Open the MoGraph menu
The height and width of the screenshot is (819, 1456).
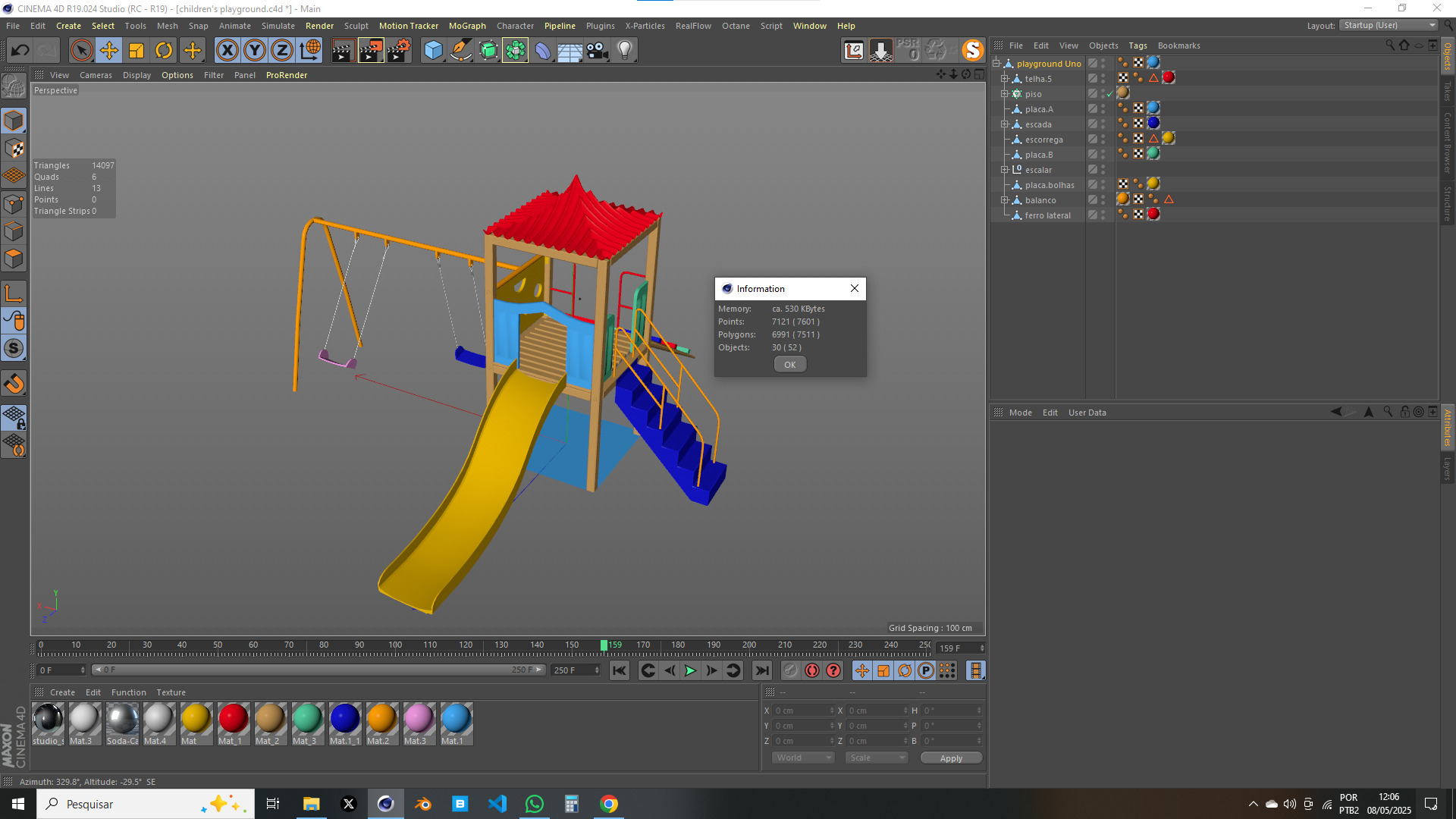coord(467,26)
